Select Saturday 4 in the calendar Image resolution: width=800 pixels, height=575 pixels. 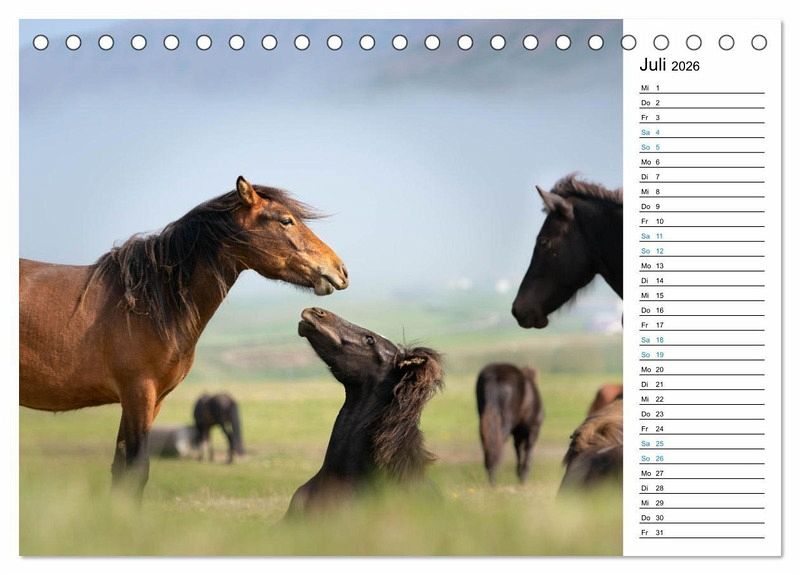[x=700, y=132]
